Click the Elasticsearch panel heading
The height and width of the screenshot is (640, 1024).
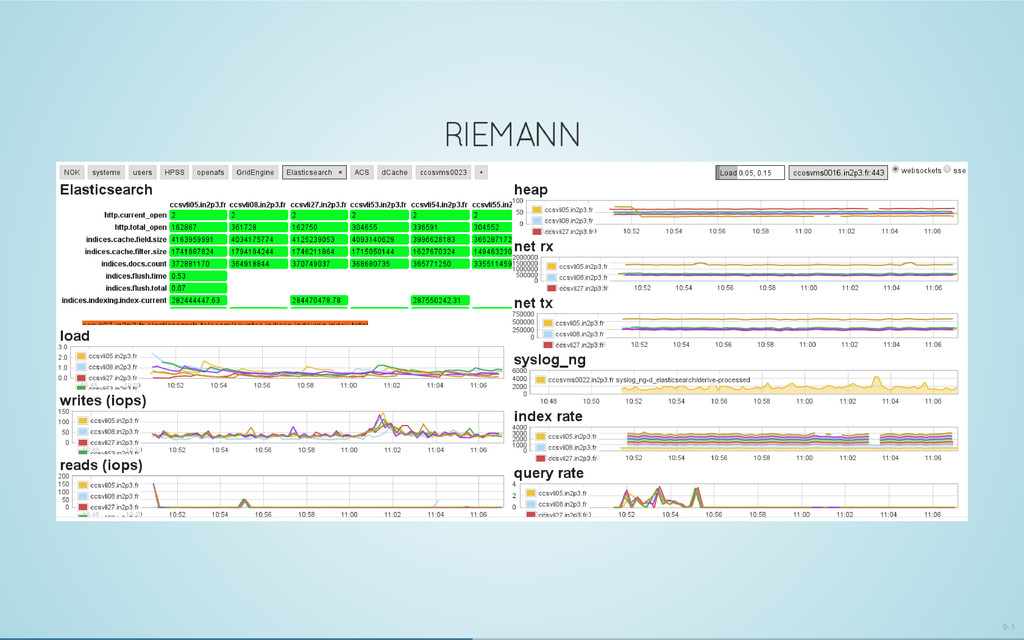(106, 190)
